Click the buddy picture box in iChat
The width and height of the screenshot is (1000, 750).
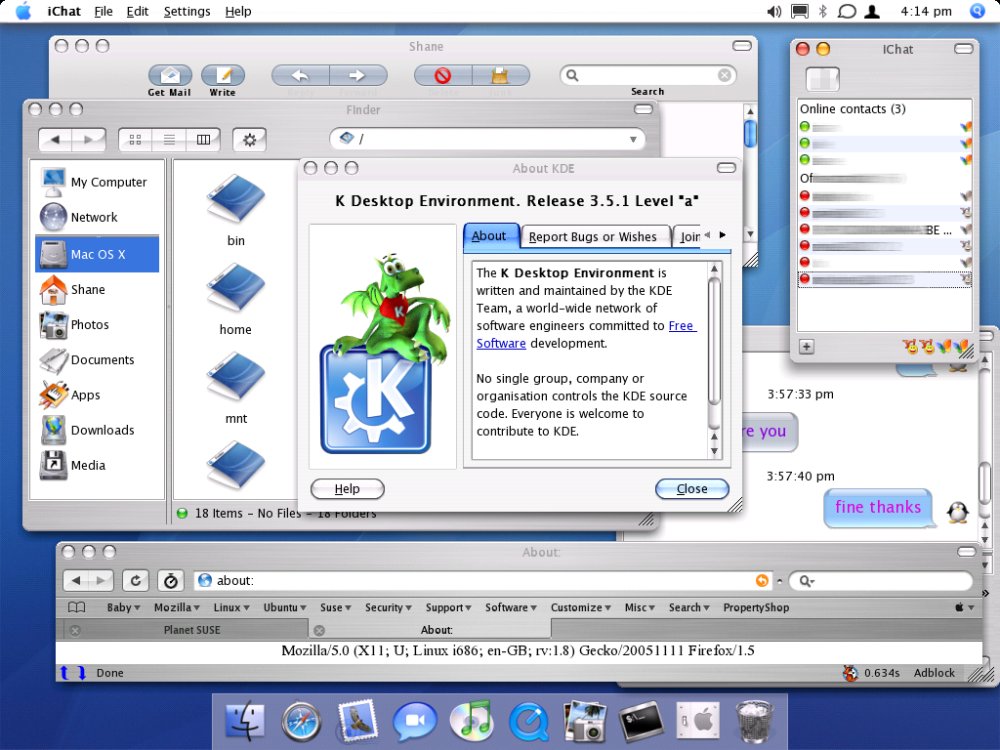click(823, 78)
